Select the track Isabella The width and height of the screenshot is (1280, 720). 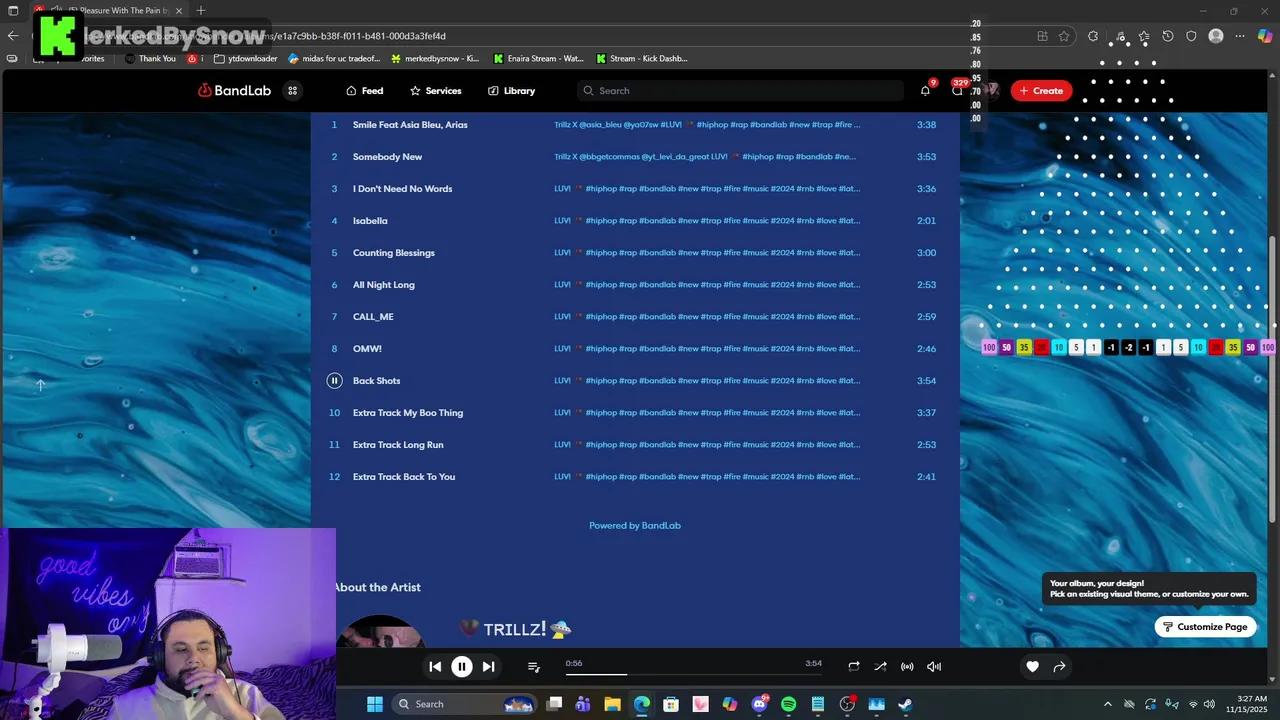(x=370, y=221)
